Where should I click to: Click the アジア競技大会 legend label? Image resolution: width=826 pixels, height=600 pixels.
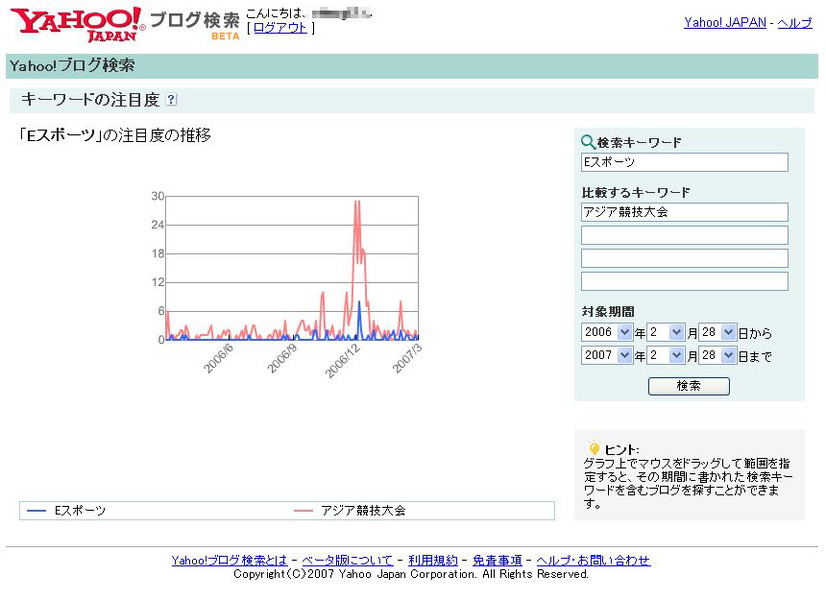point(363,510)
